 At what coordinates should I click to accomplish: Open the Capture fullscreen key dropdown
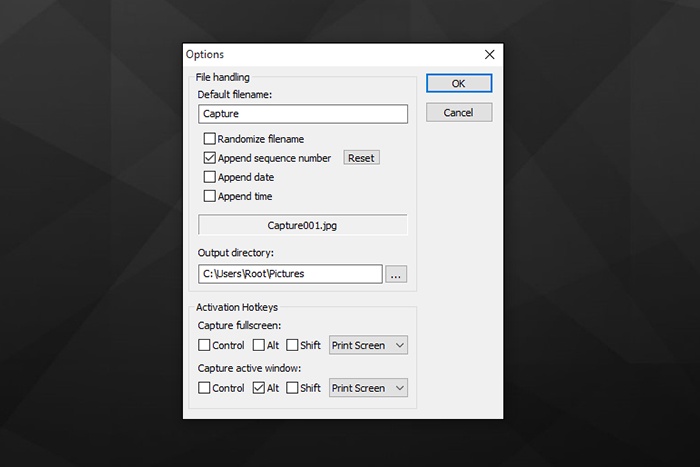pos(368,345)
